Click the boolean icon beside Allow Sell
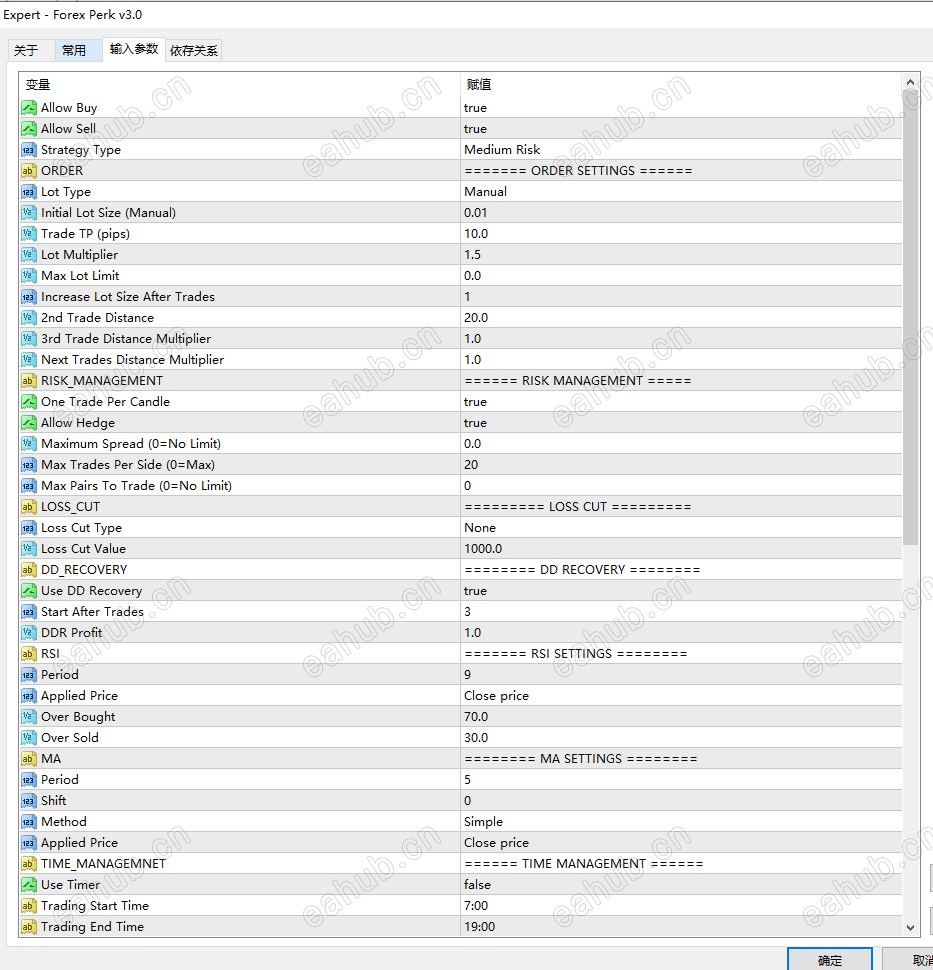Image resolution: width=933 pixels, height=970 pixels. (28, 129)
